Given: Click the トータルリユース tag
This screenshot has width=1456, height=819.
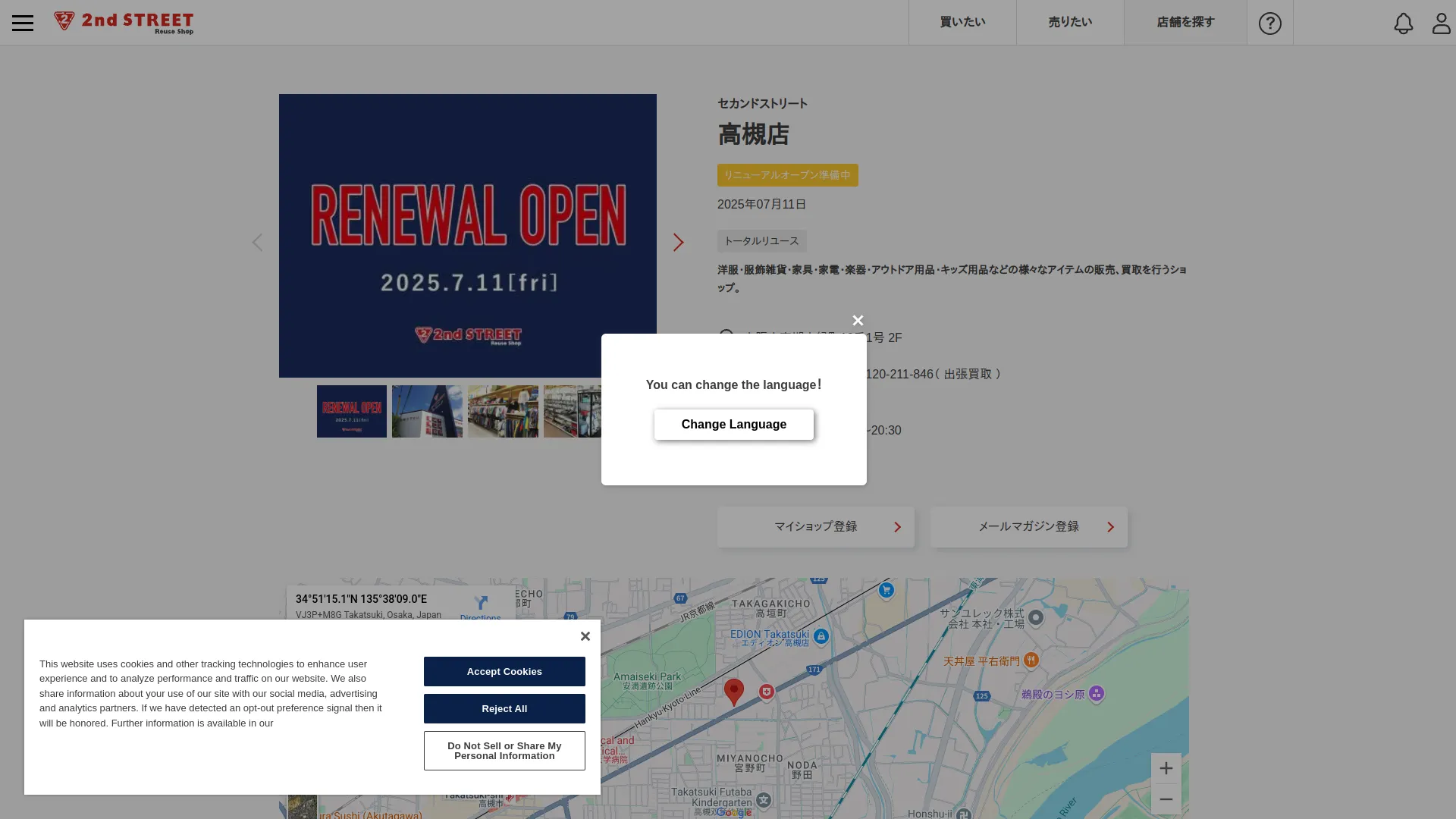Looking at the screenshot, I should click(762, 241).
